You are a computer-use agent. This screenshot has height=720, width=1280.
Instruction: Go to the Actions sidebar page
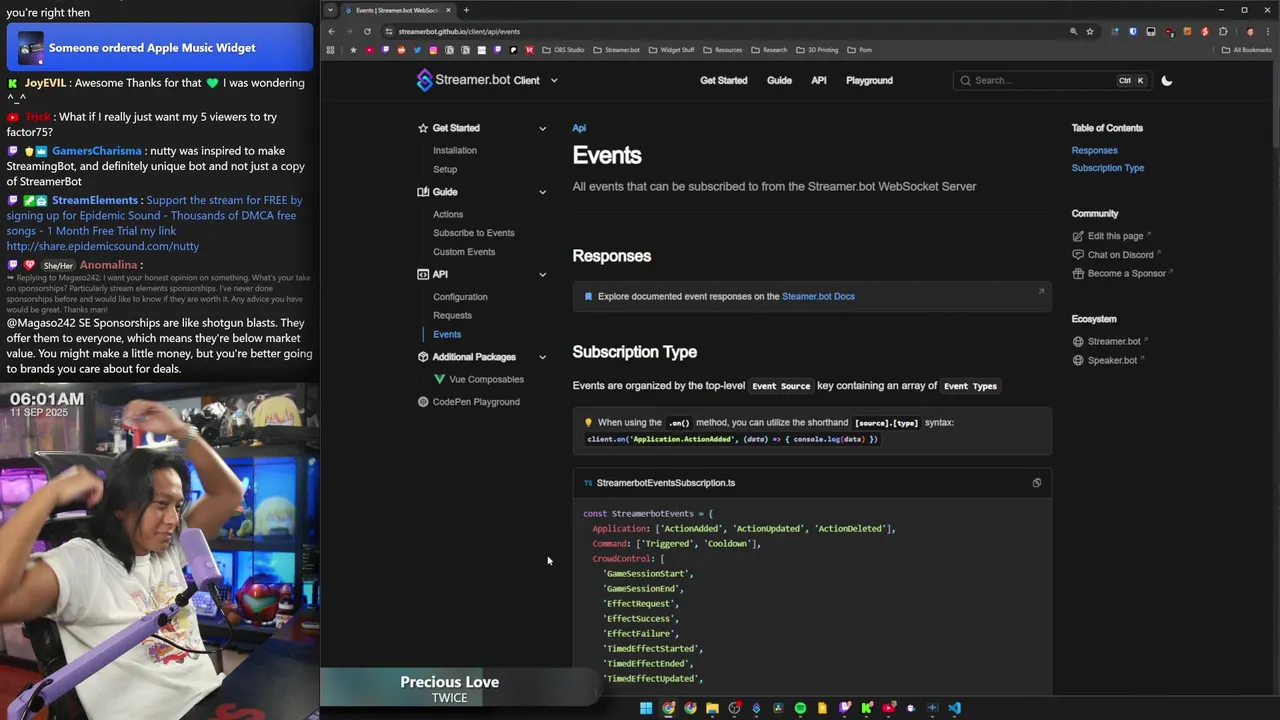(448, 214)
